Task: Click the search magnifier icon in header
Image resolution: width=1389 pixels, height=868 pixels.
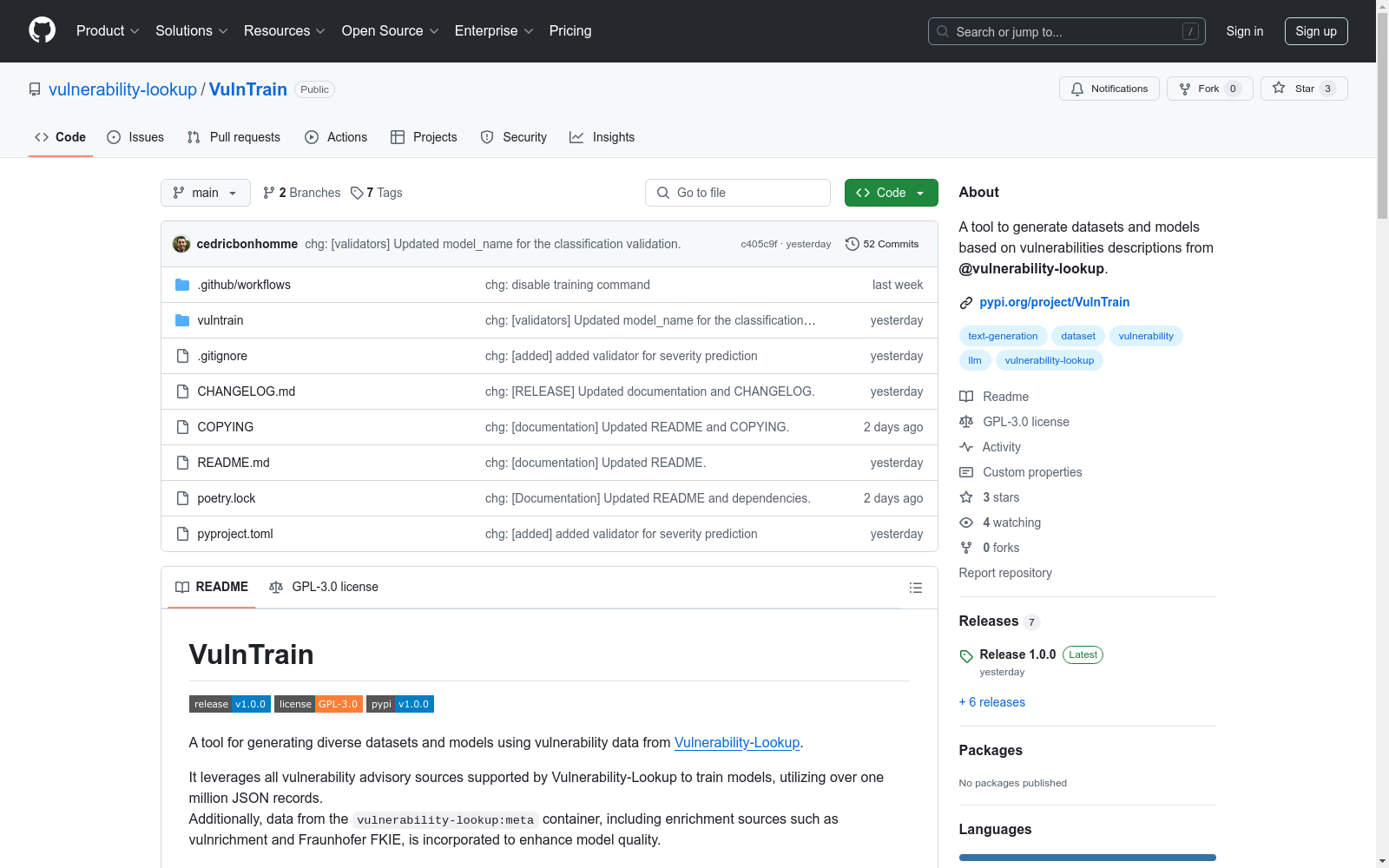Action: point(943,31)
